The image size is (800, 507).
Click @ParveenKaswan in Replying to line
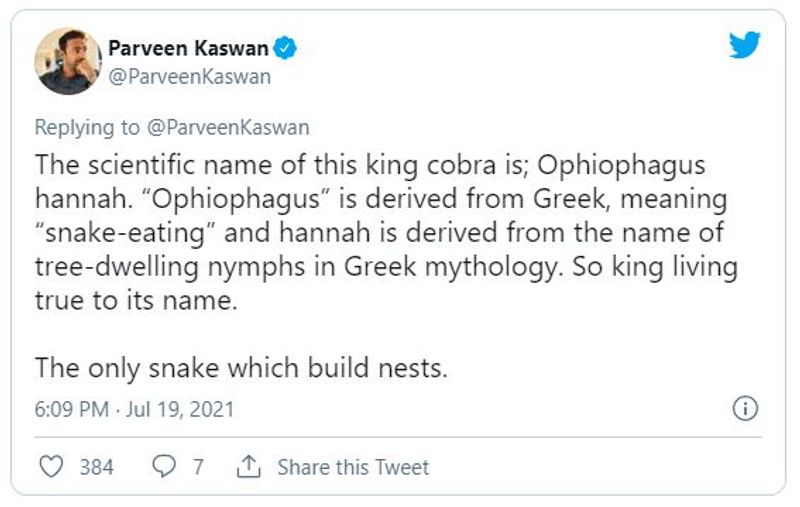pyautogui.click(x=228, y=127)
